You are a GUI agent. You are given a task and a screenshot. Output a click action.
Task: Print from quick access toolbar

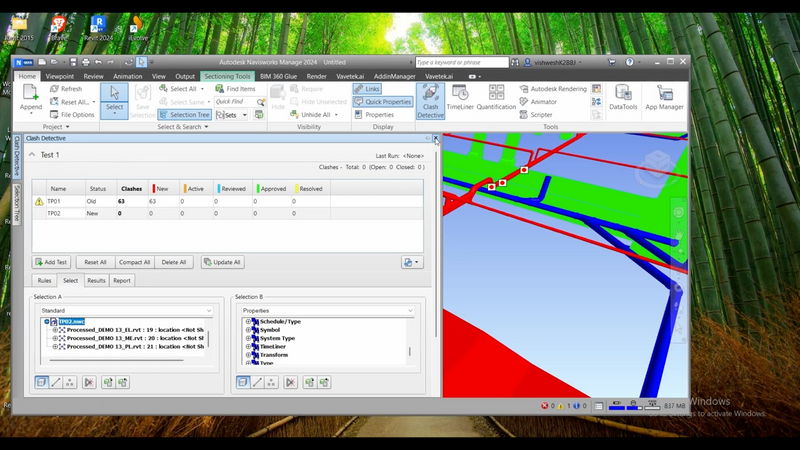click(x=86, y=62)
